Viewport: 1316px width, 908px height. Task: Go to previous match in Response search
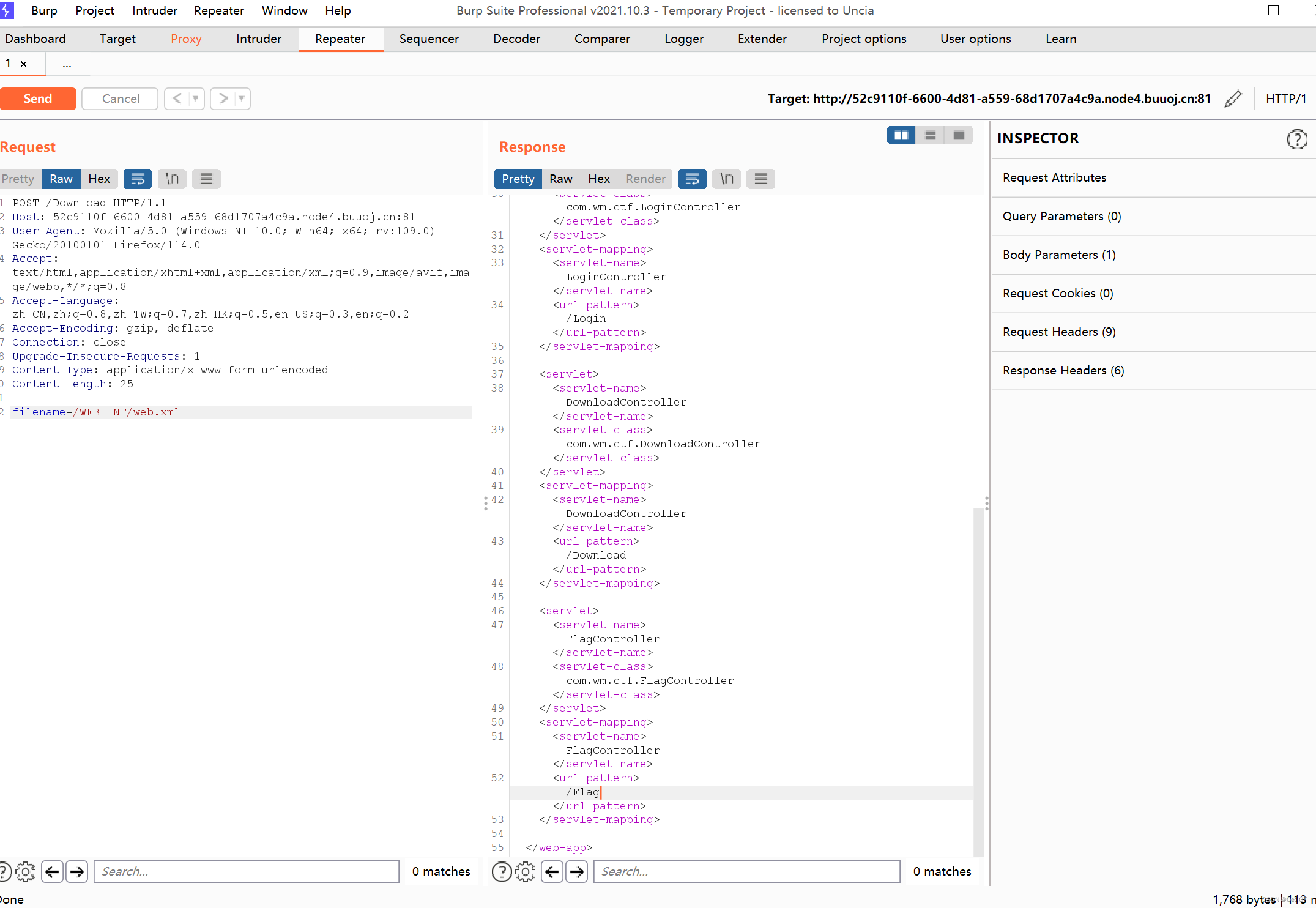(552, 871)
